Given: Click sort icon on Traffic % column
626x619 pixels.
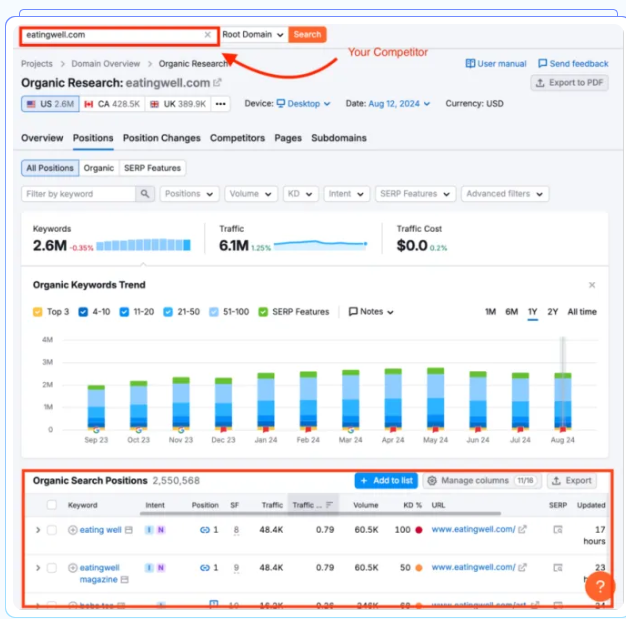Looking at the screenshot, I should [x=329, y=505].
